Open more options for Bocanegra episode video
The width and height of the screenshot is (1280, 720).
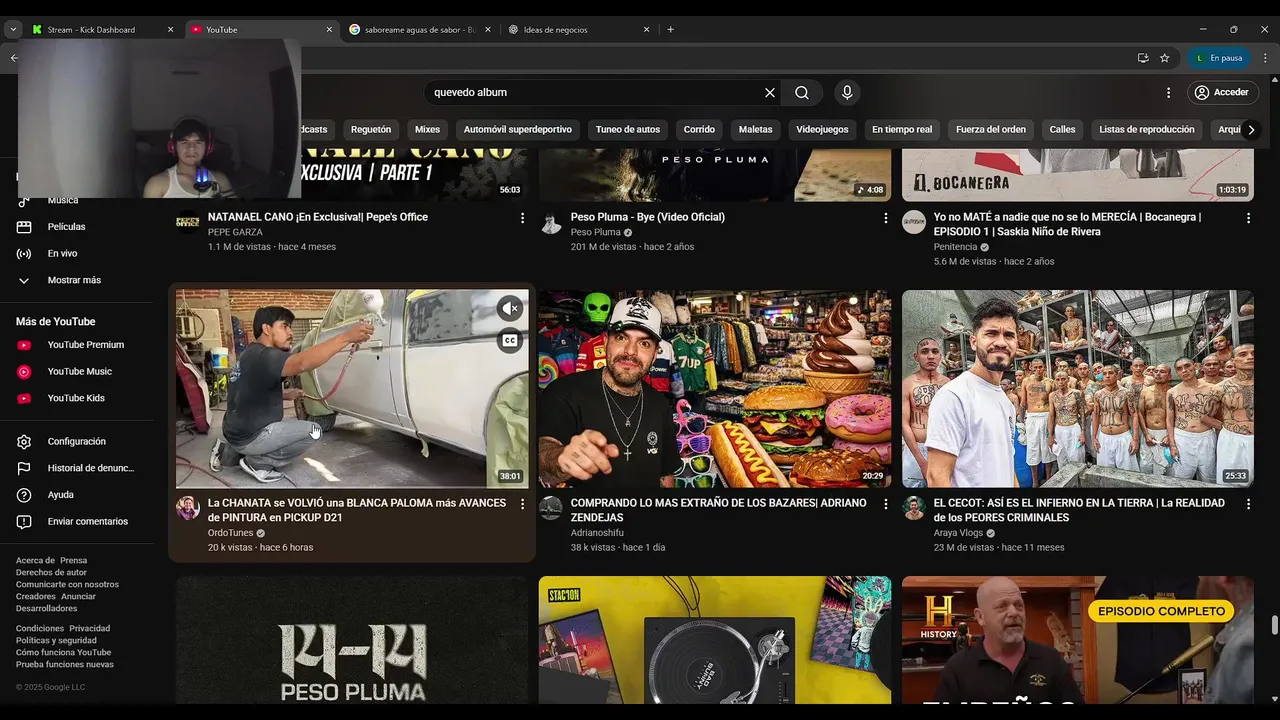point(1248,217)
